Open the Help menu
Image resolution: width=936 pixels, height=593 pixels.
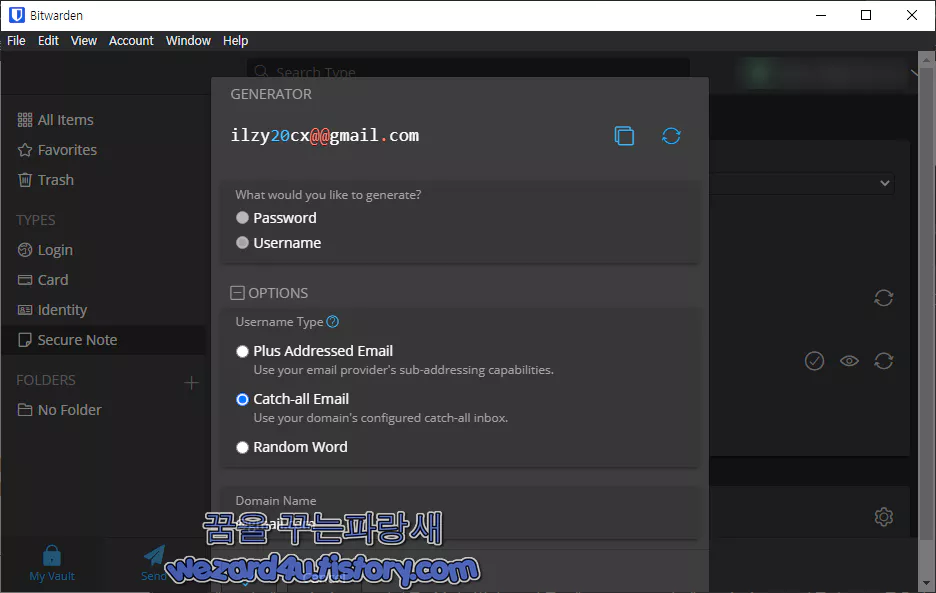click(235, 41)
